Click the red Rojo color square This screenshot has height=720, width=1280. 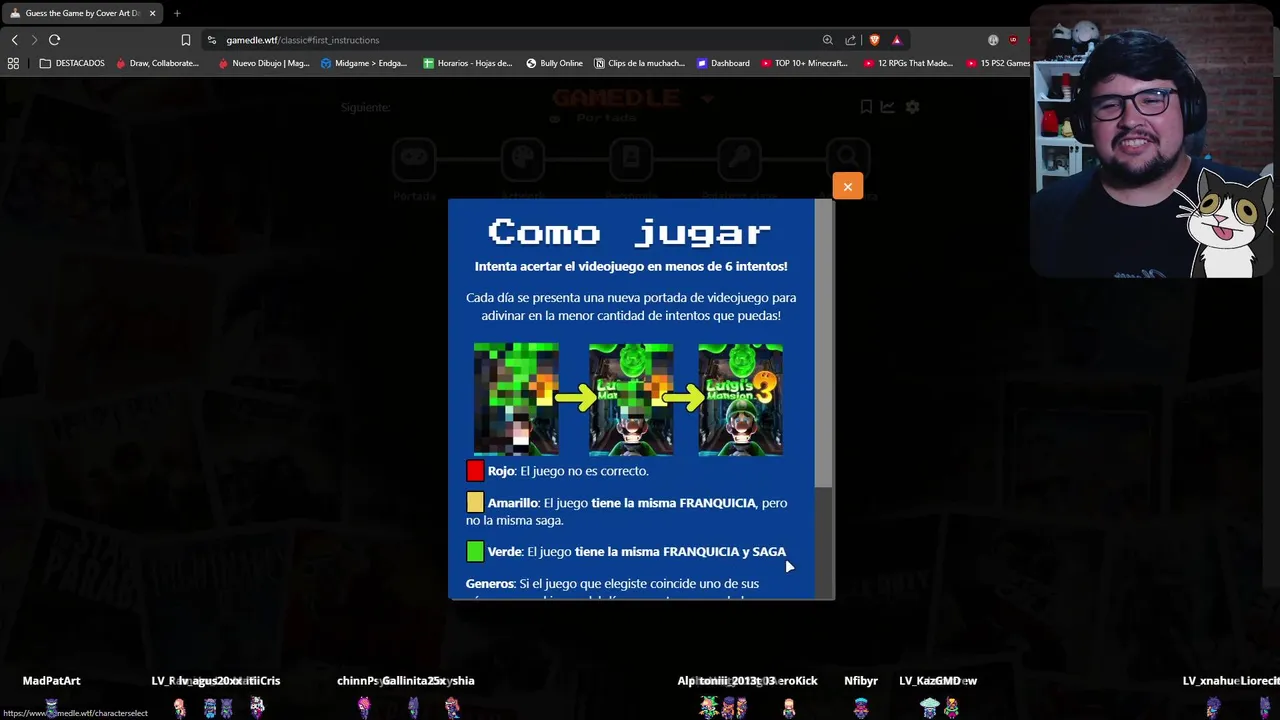point(475,470)
